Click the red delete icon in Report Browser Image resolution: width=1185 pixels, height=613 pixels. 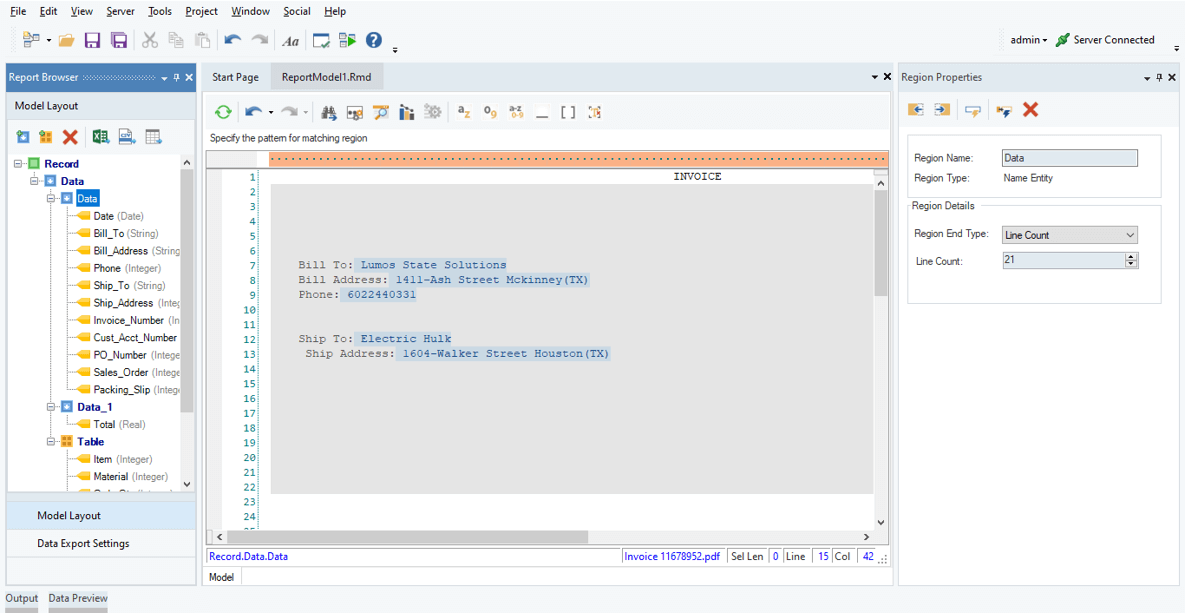coord(70,137)
